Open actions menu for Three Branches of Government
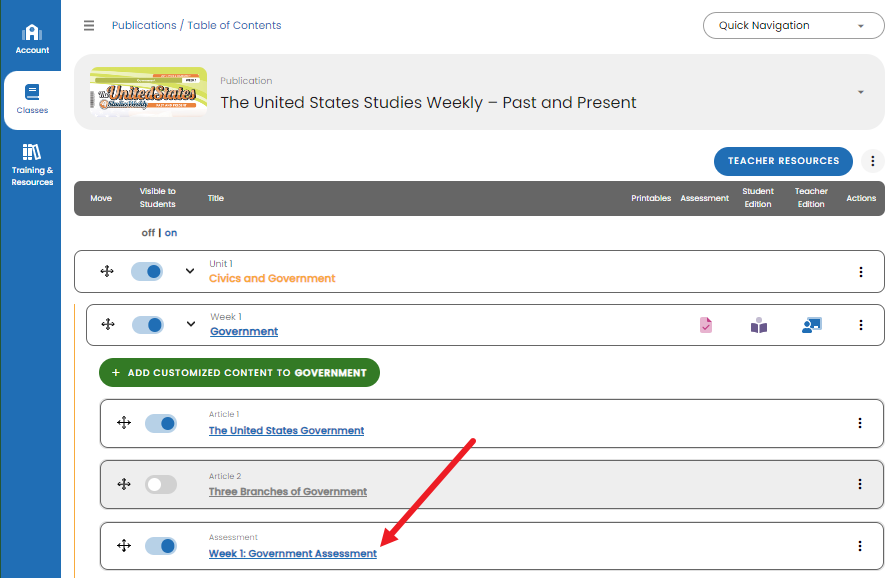This screenshot has width=896, height=578. point(859,484)
